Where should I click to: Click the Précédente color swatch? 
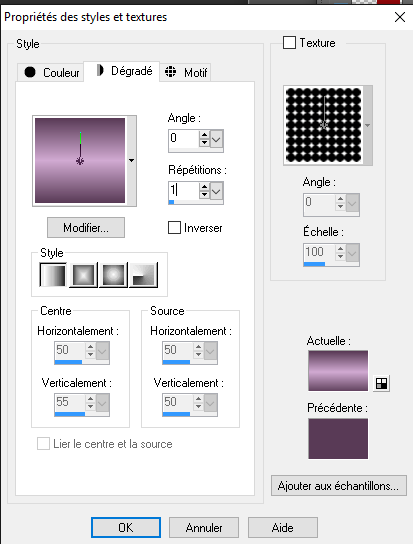[338, 439]
